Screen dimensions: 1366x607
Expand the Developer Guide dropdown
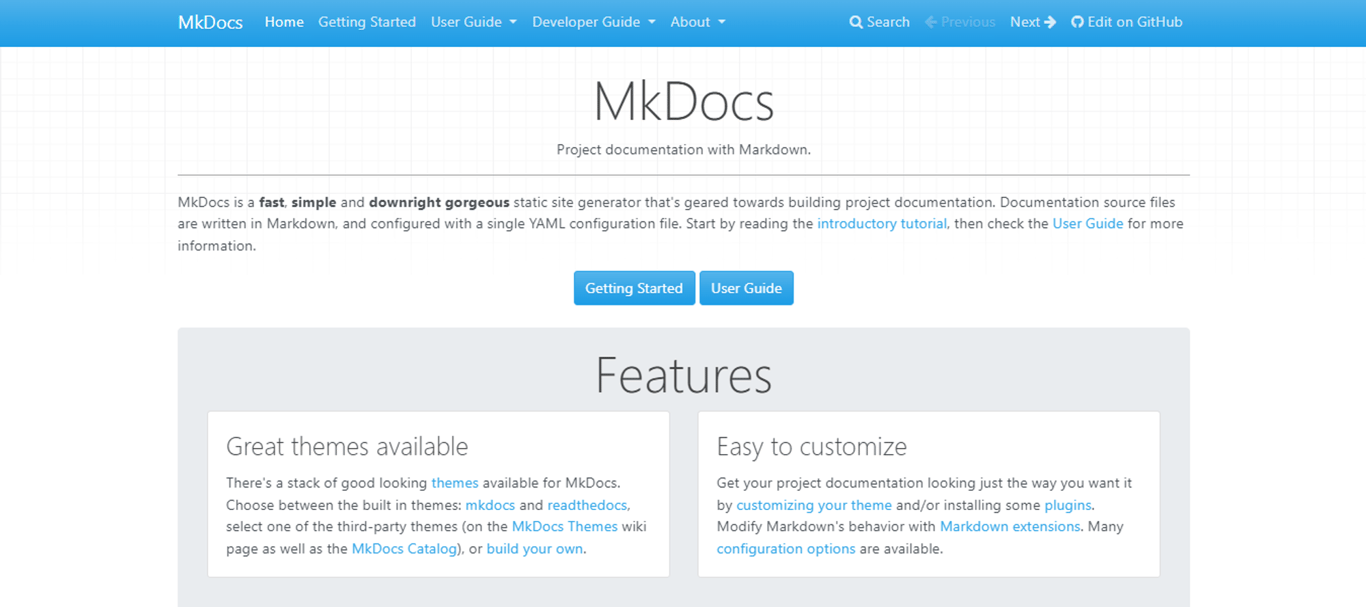point(594,22)
